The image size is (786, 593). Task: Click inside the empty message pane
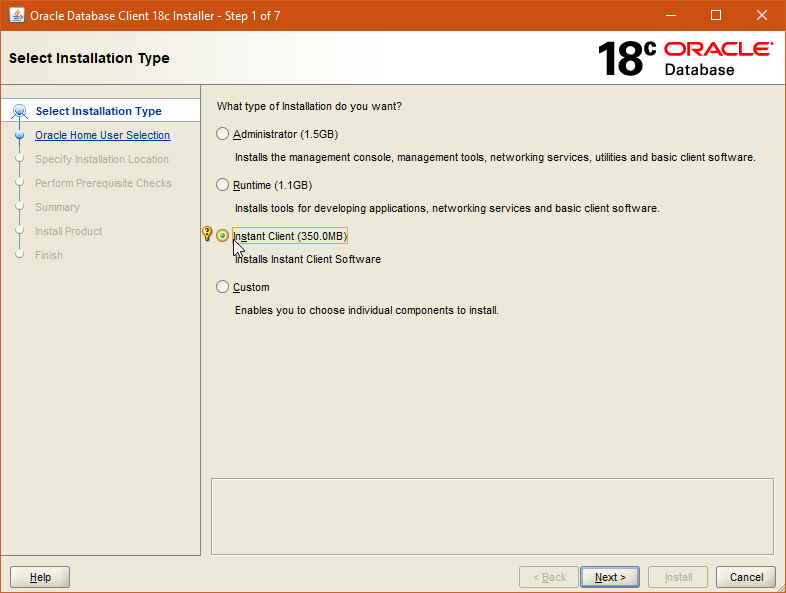492,516
